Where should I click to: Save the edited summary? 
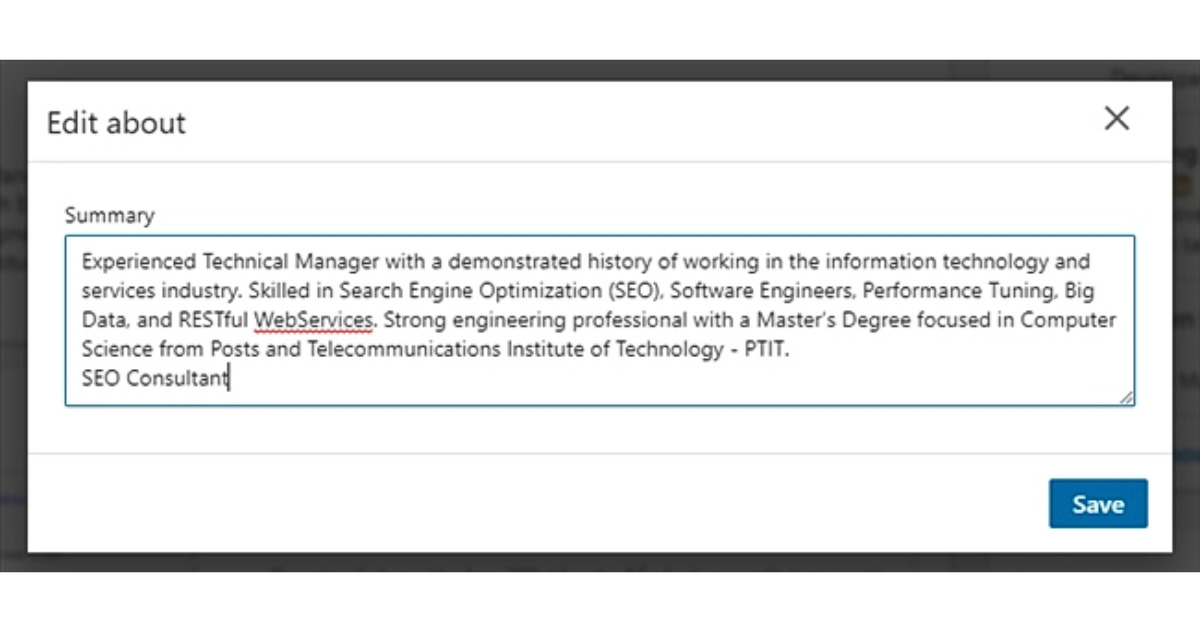[x=1097, y=504]
